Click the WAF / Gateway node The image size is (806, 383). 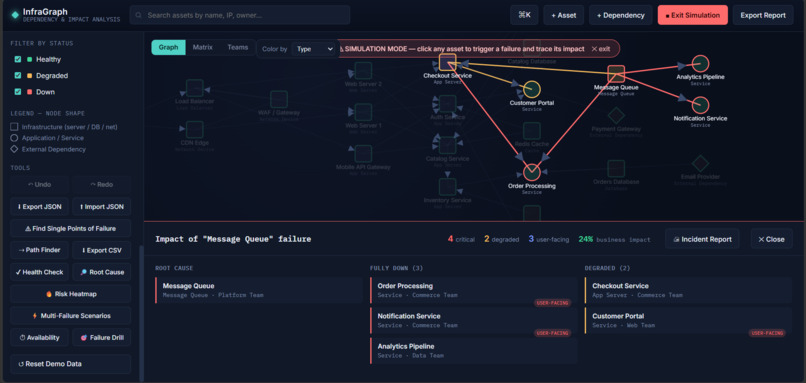pyautogui.click(x=279, y=99)
